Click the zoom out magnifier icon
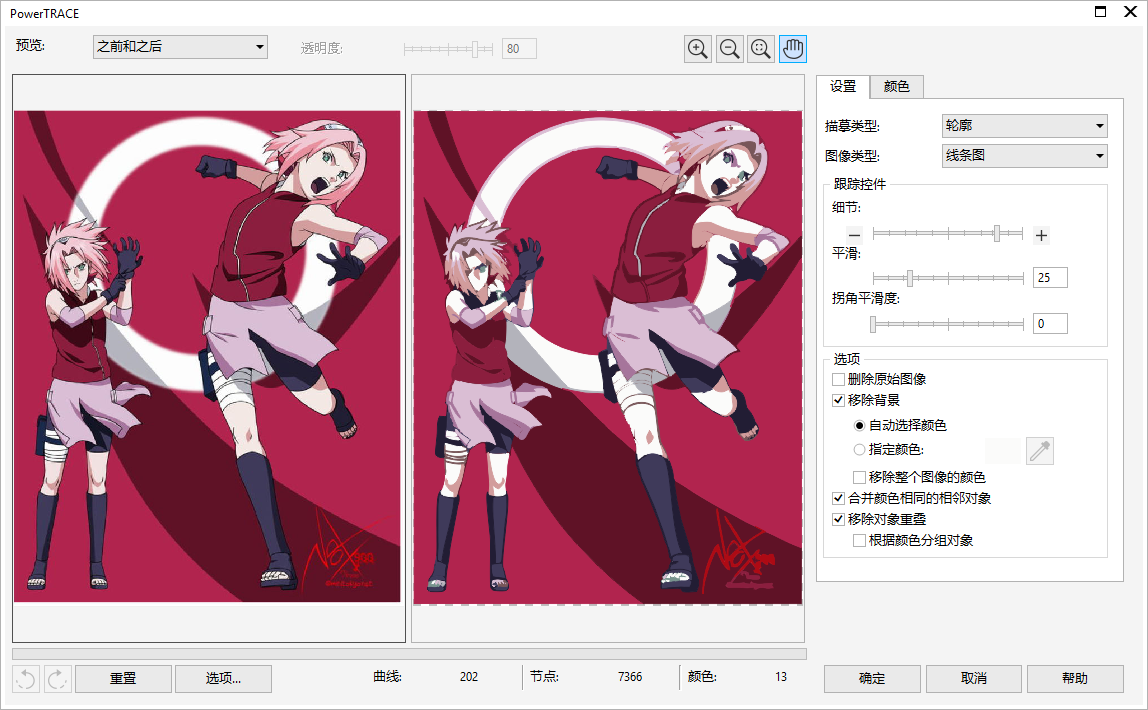Image resolution: width=1148 pixels, height=710 pixels. [x=729, y=49]
